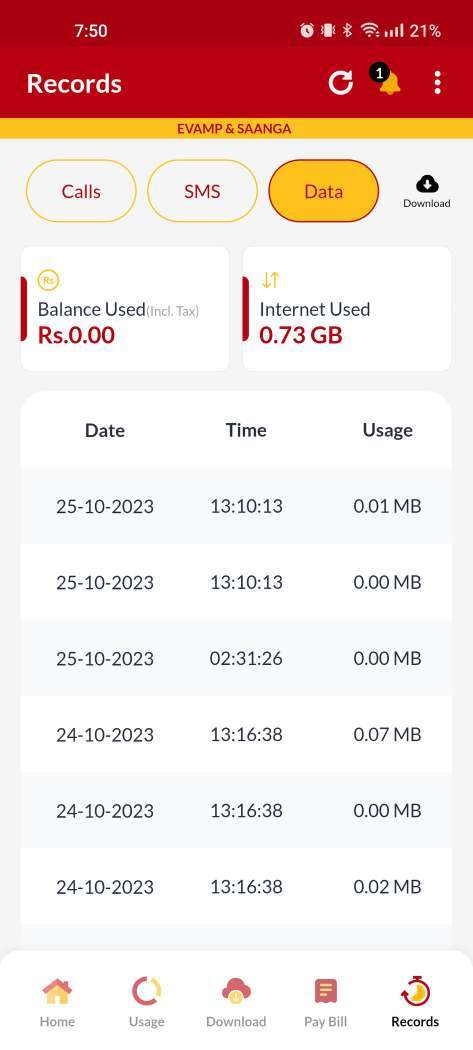This screenshot has width=473, height=1050.
Task: Tap Records in bottom navigation
Action: [x=415, y=1002]
